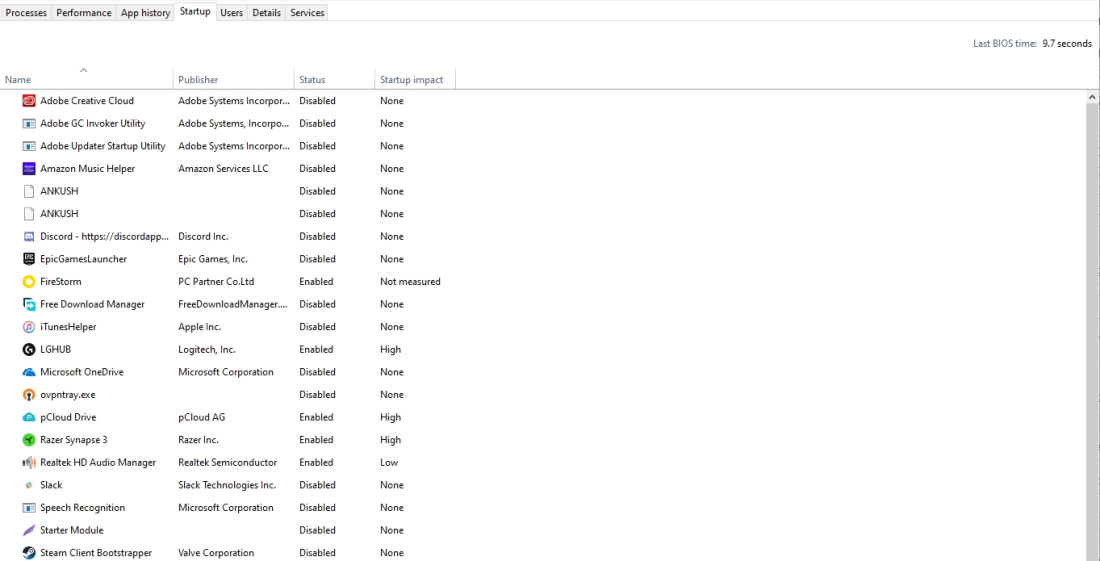The width and height of the screenshot is (1100, 561).
Task: Select the Adobe GC Invoker Utility icon
Action: 29,123
